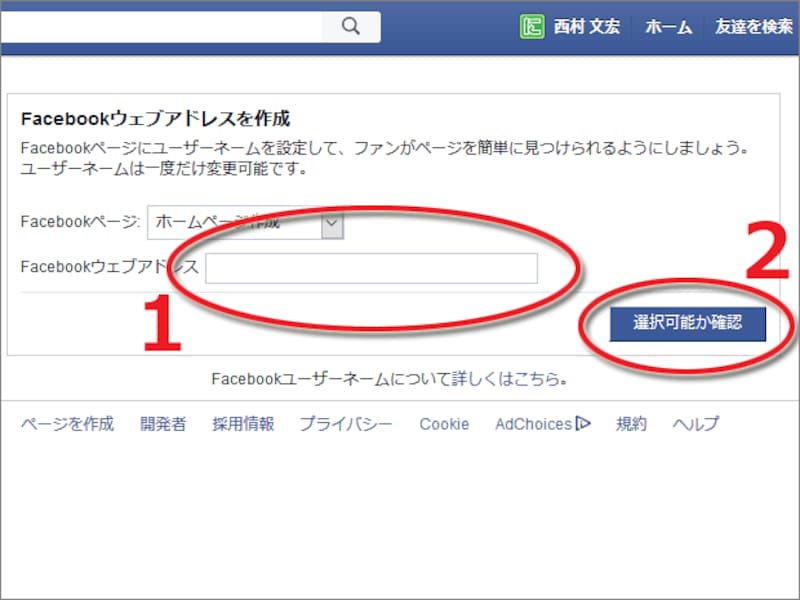The width and height of the screenshot is (800, 600).
Task: Click the AdChoices triangle icon
Action: click(582, 423)
